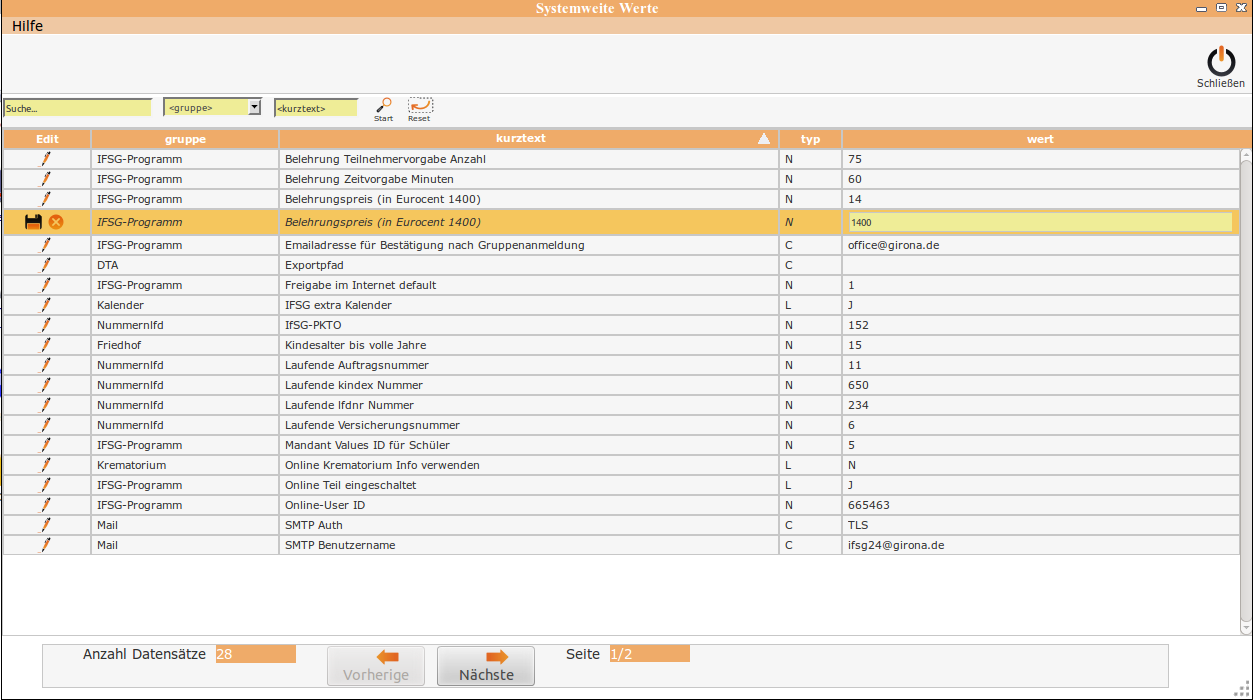Image resolution: width=1253 pixels, height=700 pixels.
Task: Click the Schließen power icon
Action: coord(1221,63)
